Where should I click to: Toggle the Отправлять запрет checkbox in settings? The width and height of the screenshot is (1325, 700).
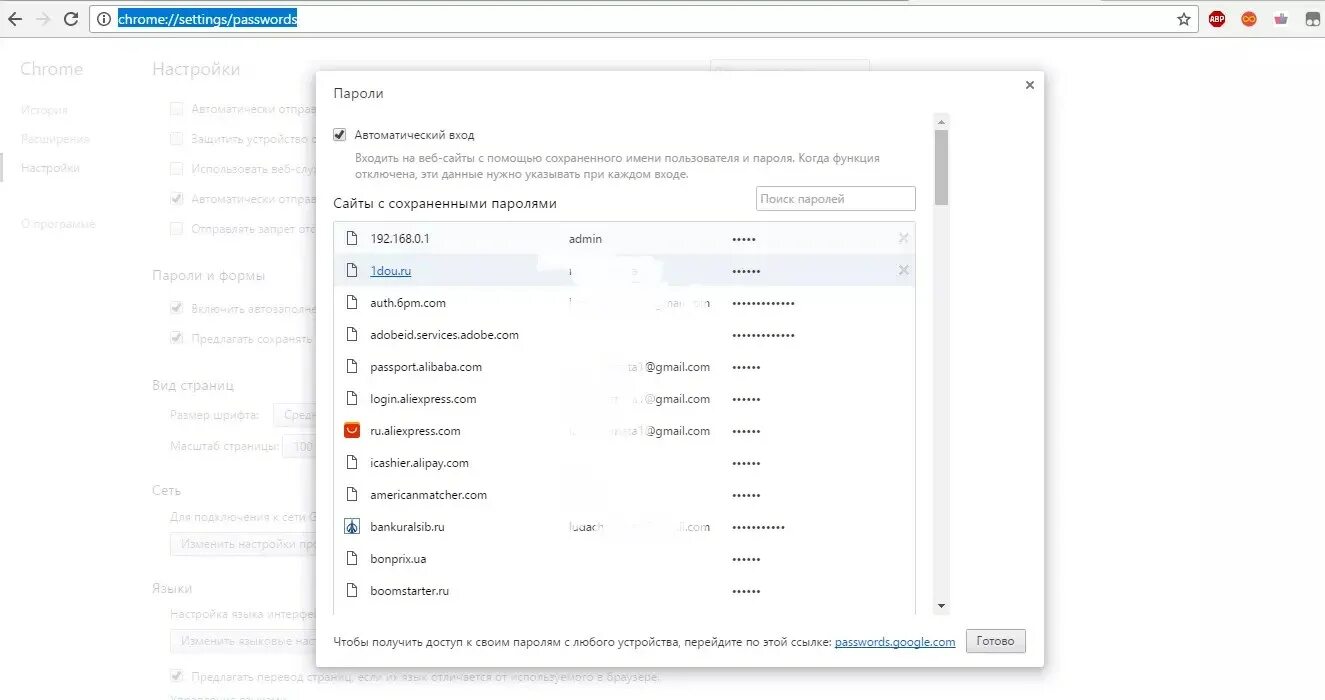pyautogui.click(x=176, y=228)
